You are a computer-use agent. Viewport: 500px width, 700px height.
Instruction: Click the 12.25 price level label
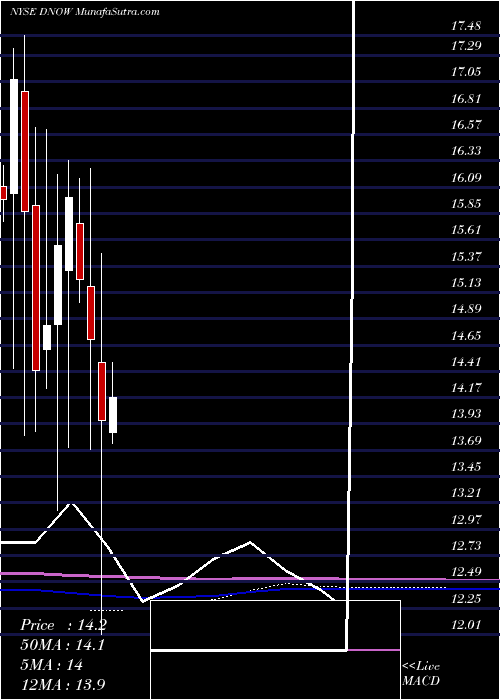466,598
